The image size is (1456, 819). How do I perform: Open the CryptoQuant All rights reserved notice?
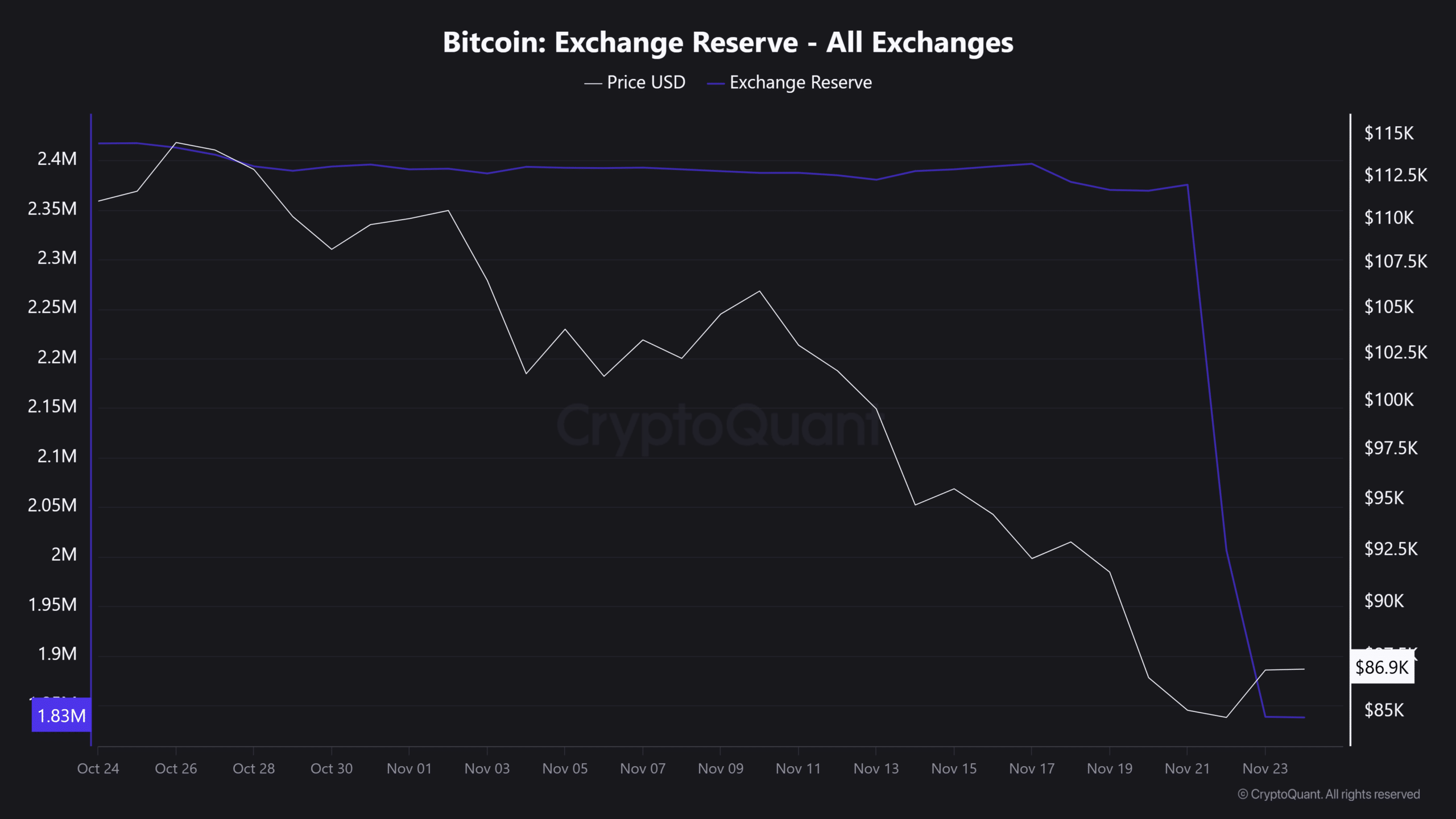(x=1329, y=794)
